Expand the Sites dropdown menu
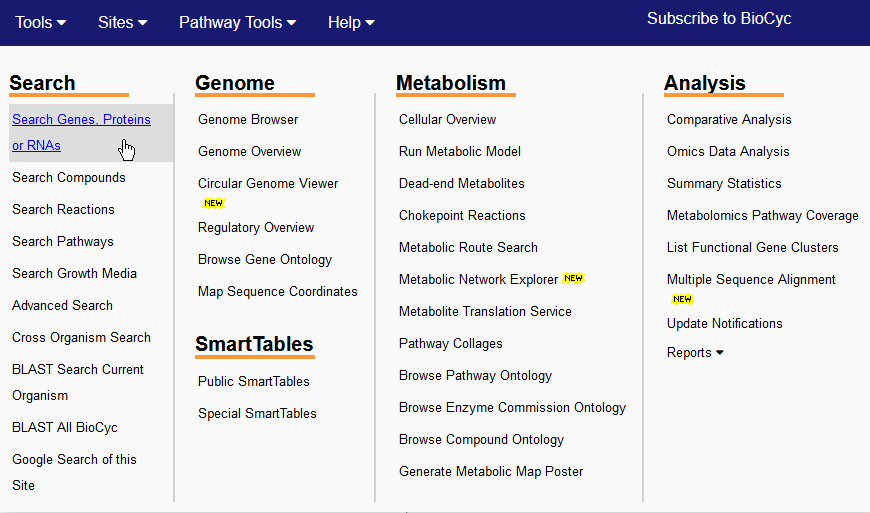870x513 pixels. click(123, 22)
